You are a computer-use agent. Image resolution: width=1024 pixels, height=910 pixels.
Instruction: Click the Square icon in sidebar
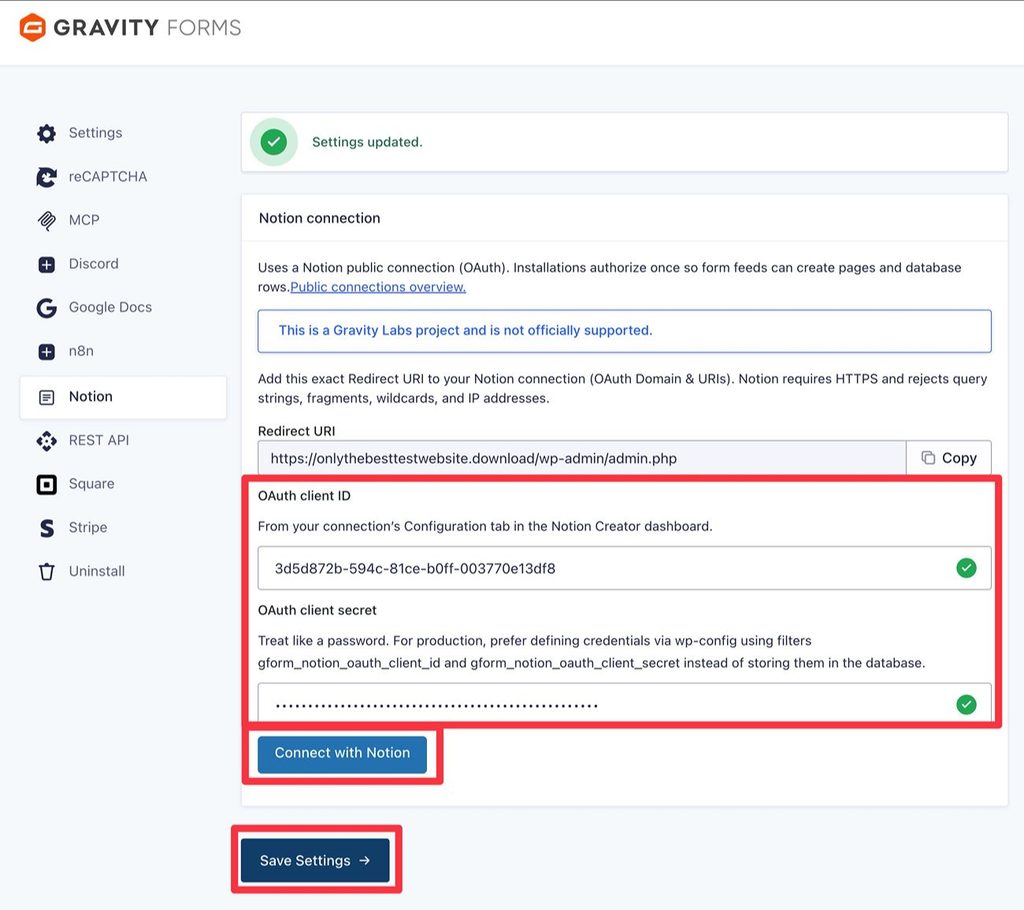coord(46,485)
